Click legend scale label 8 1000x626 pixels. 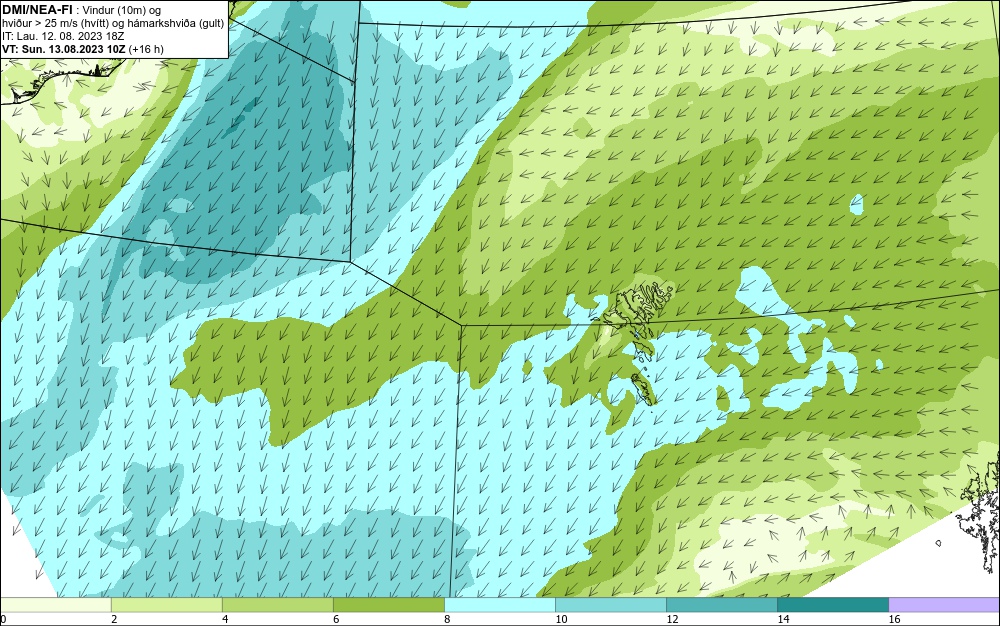[446, 619]
